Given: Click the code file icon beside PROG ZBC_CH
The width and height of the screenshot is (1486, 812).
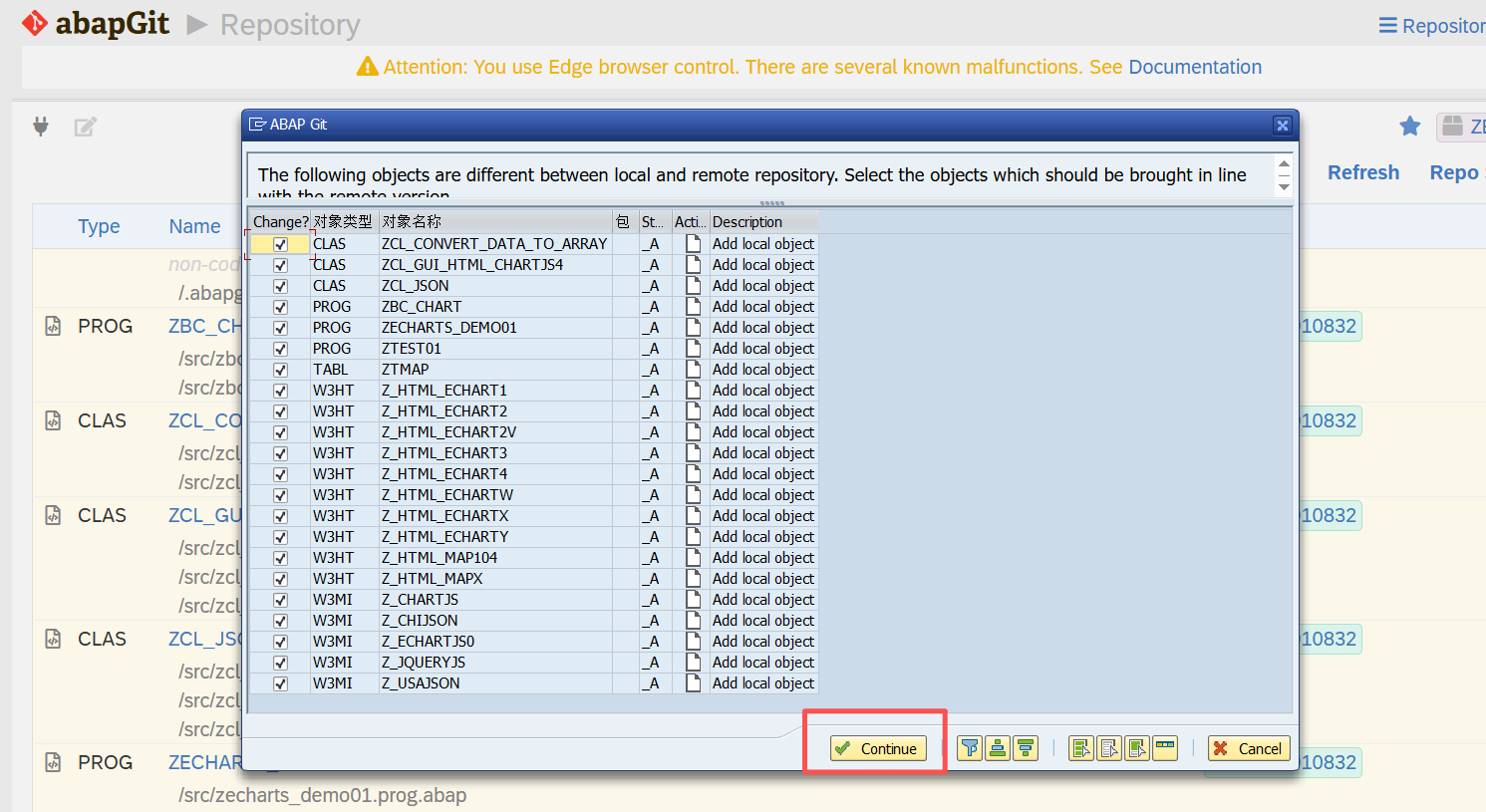Looking at the screenshot, I should [53, 326].
